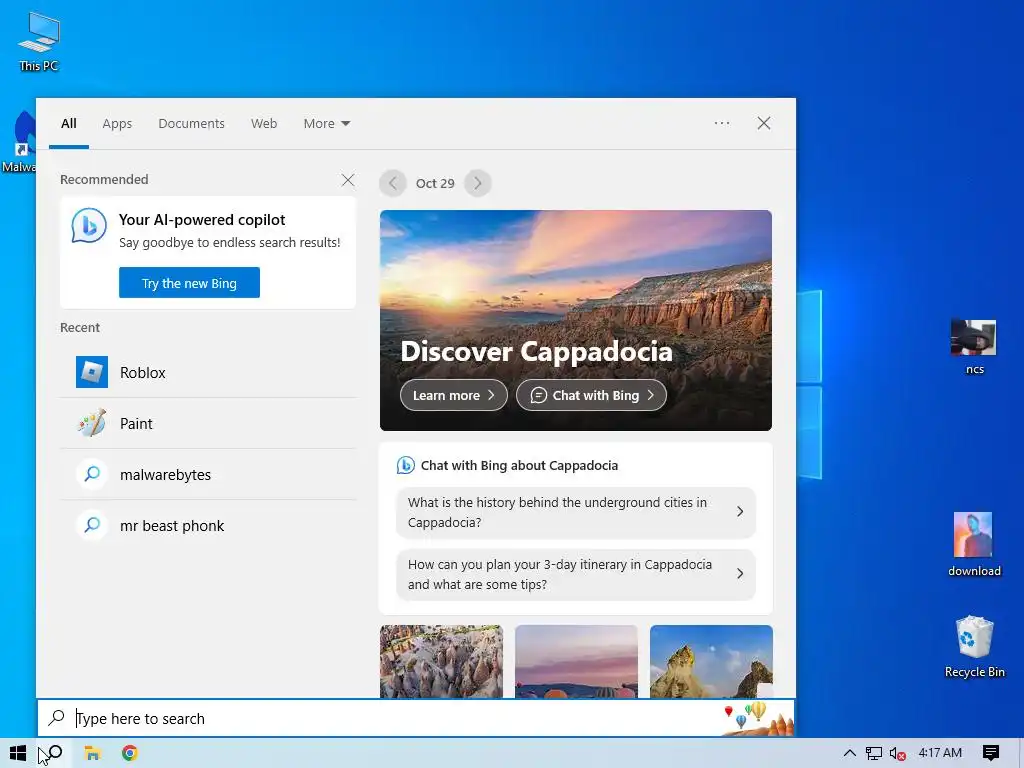The width and height of the screenshot is (1024, 768).
Task: Click the hot air balloon graphic in search box
Action: [758, 718]
